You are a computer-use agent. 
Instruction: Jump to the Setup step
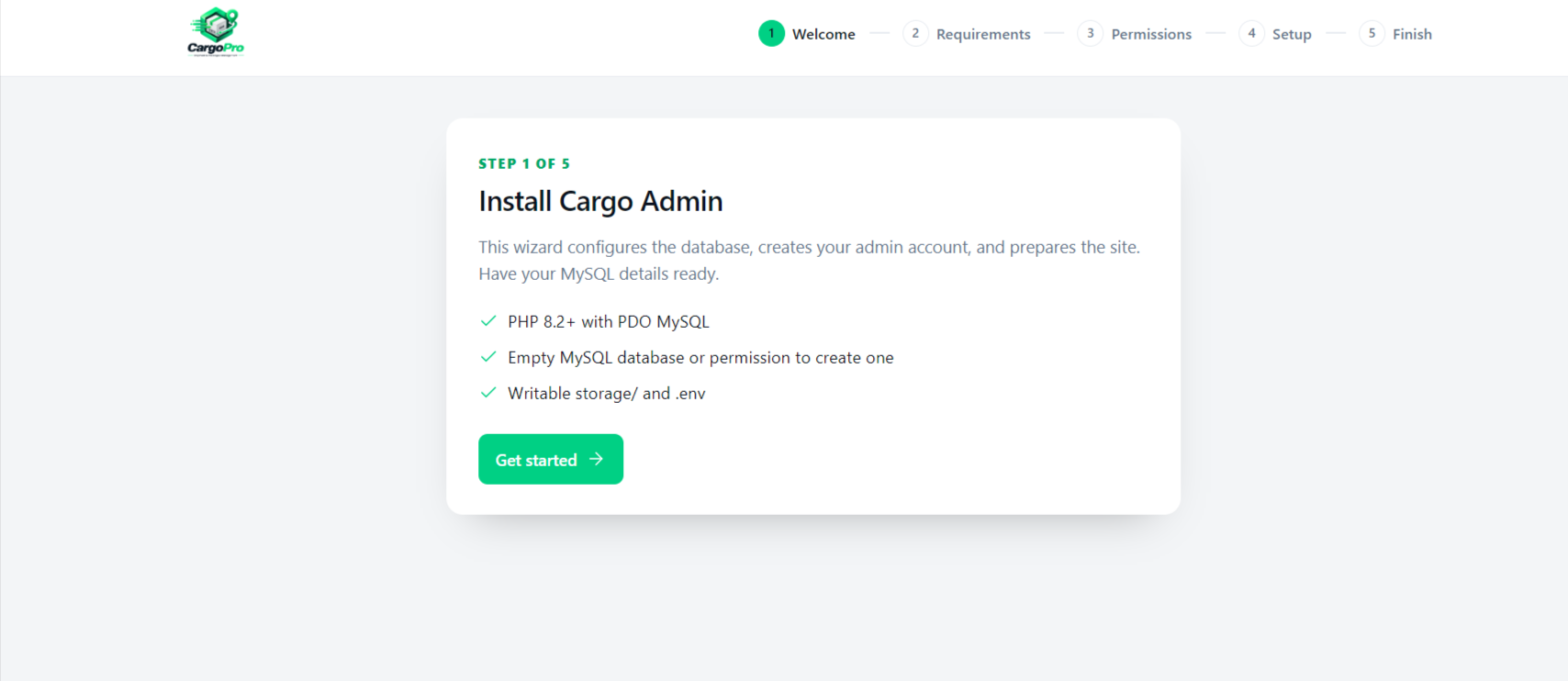point(1292,34)
